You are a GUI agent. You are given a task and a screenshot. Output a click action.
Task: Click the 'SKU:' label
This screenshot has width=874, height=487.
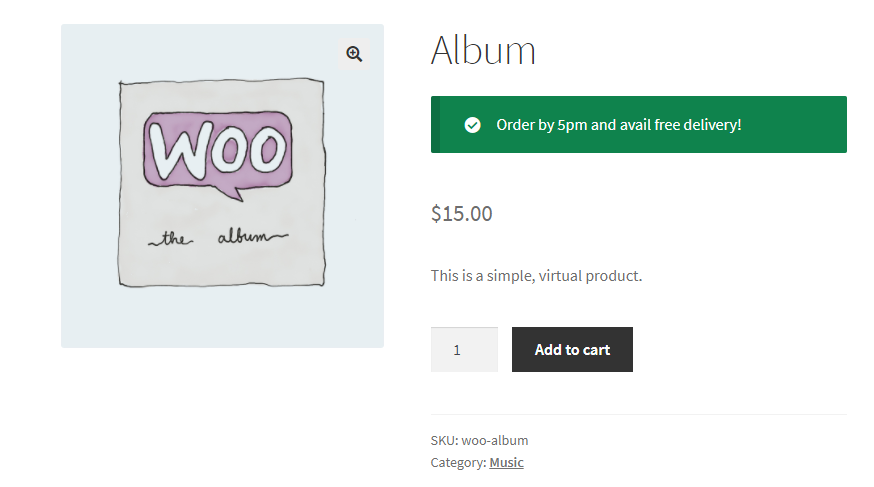[x=444, y=440]
